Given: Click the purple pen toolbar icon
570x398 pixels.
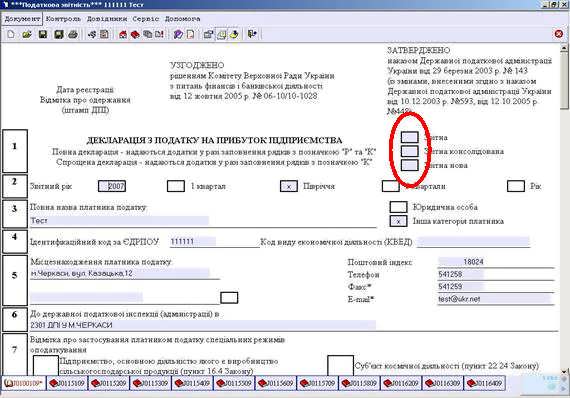Looking at the screenshot, I should click(178, 35).
